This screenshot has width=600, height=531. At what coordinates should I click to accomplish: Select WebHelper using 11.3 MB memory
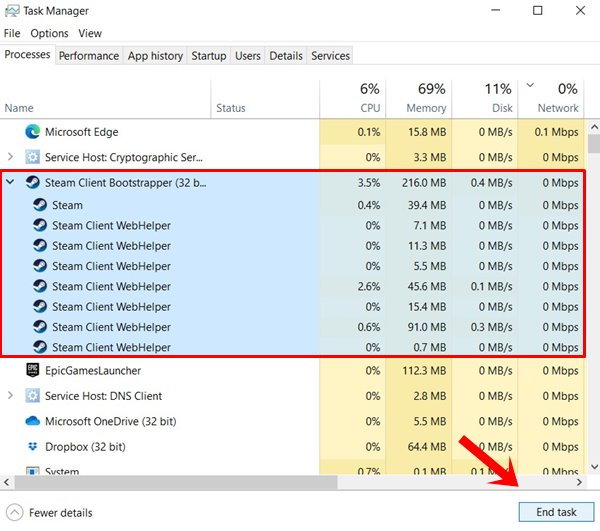(292, 246)
